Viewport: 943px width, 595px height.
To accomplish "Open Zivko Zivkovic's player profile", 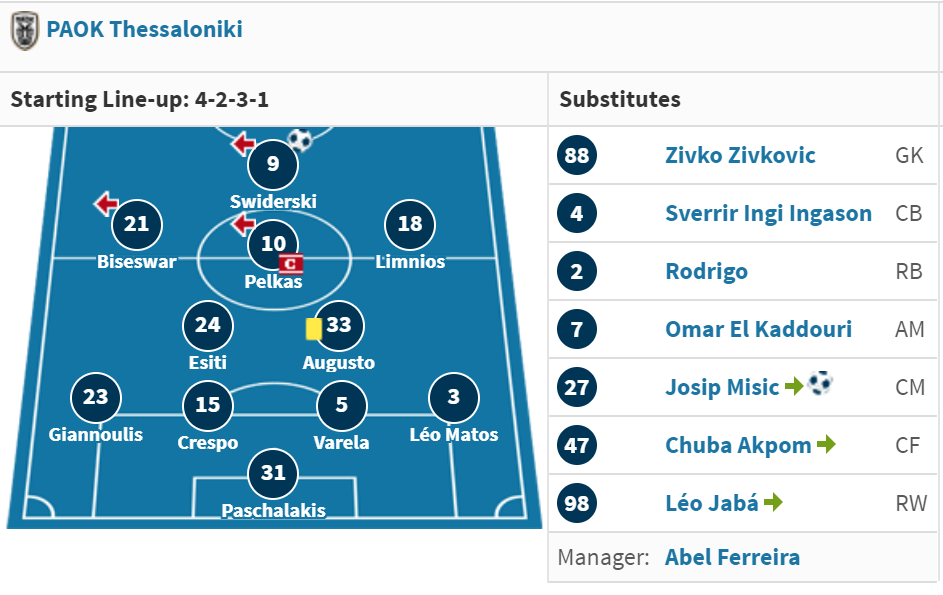I will tap(740, 155).
